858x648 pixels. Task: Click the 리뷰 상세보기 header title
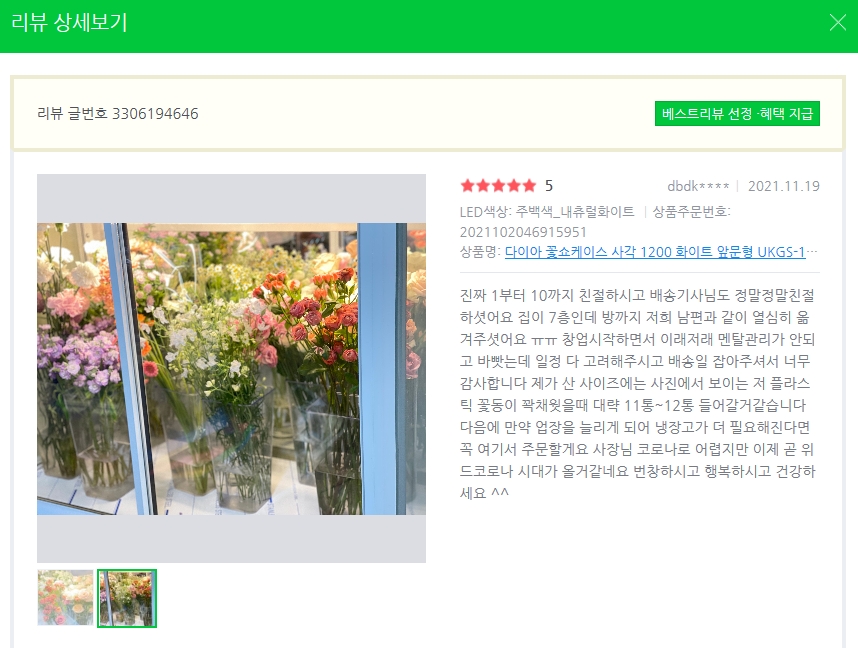(69, 22)
